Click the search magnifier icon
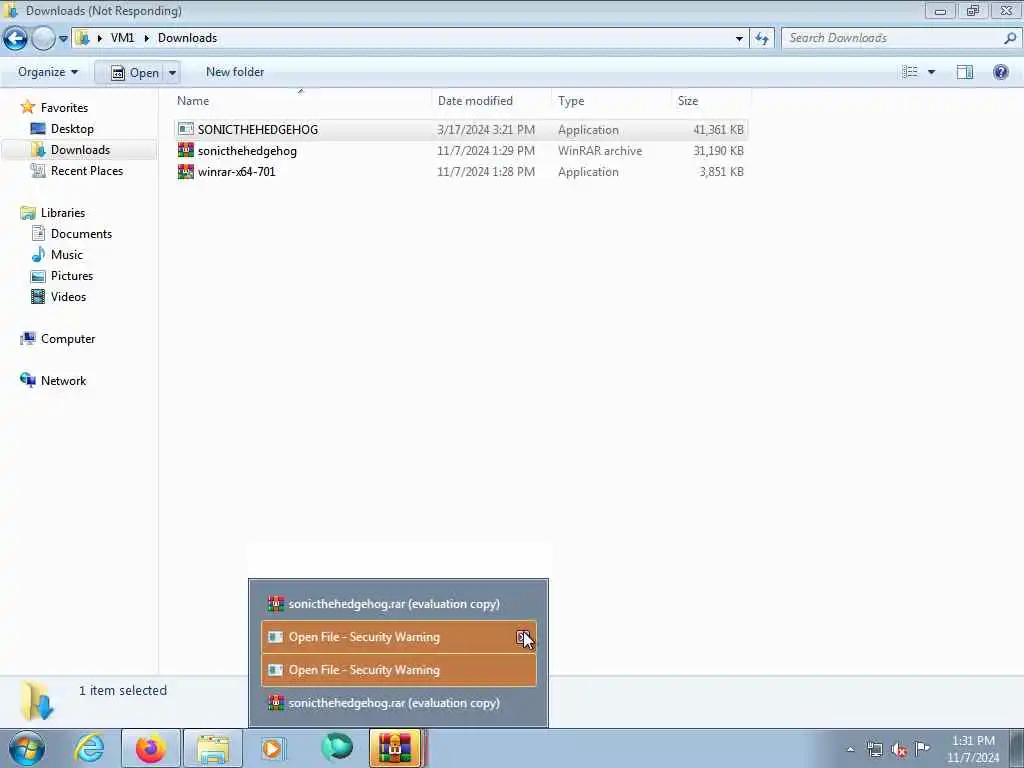Screen dimensions: 1024x768 1010,38
